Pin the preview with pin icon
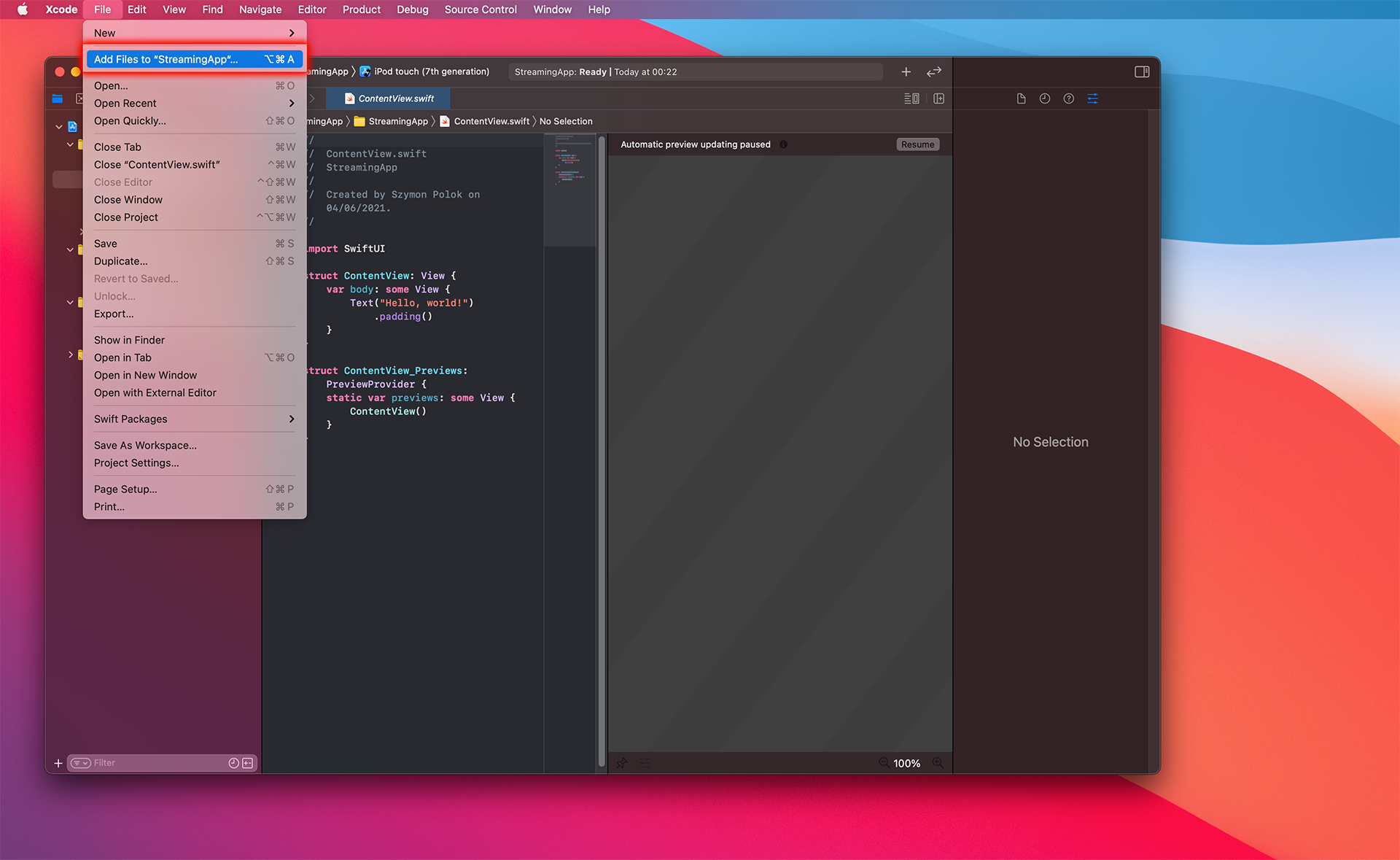 (x=621, y=763)
